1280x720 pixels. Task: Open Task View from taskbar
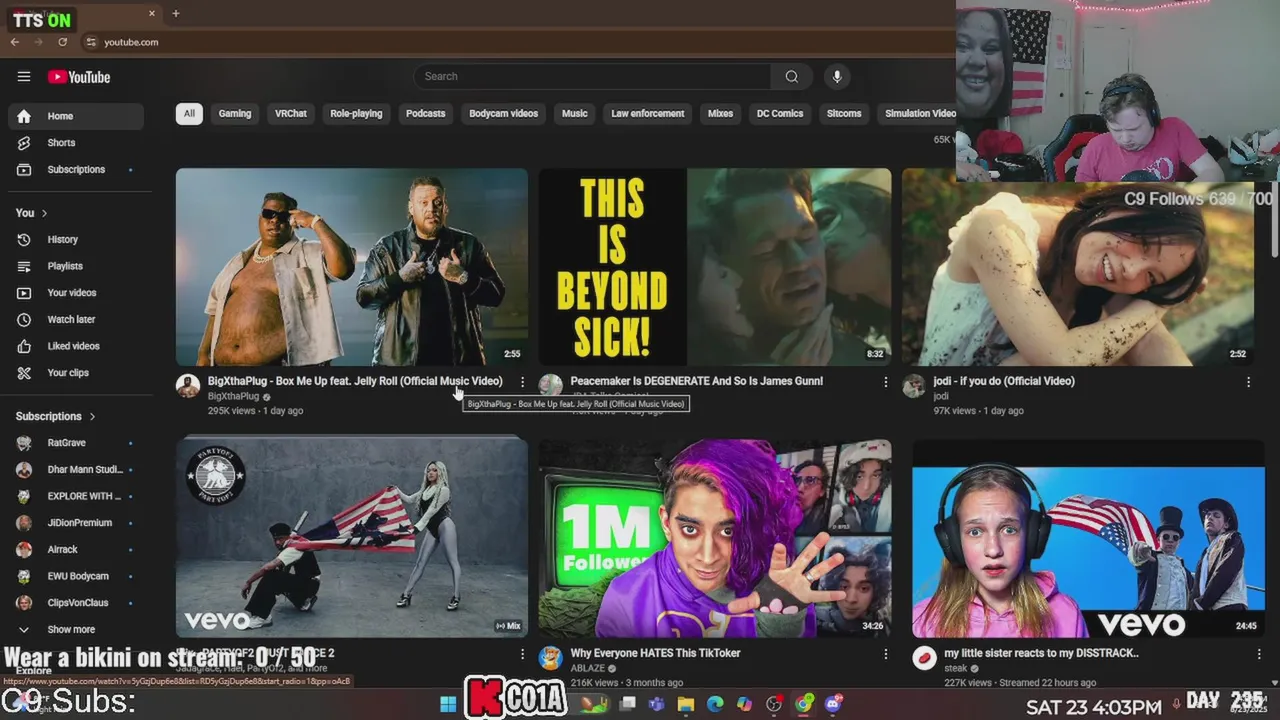pos(628,704)
